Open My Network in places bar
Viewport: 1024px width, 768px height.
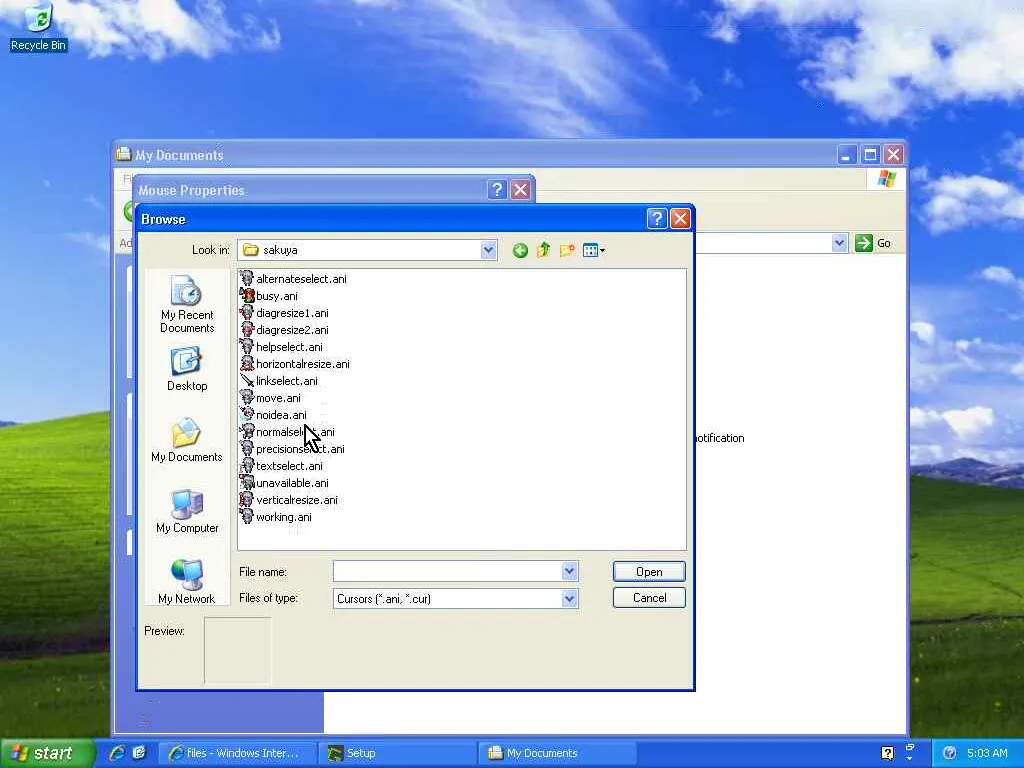(187, 581)
